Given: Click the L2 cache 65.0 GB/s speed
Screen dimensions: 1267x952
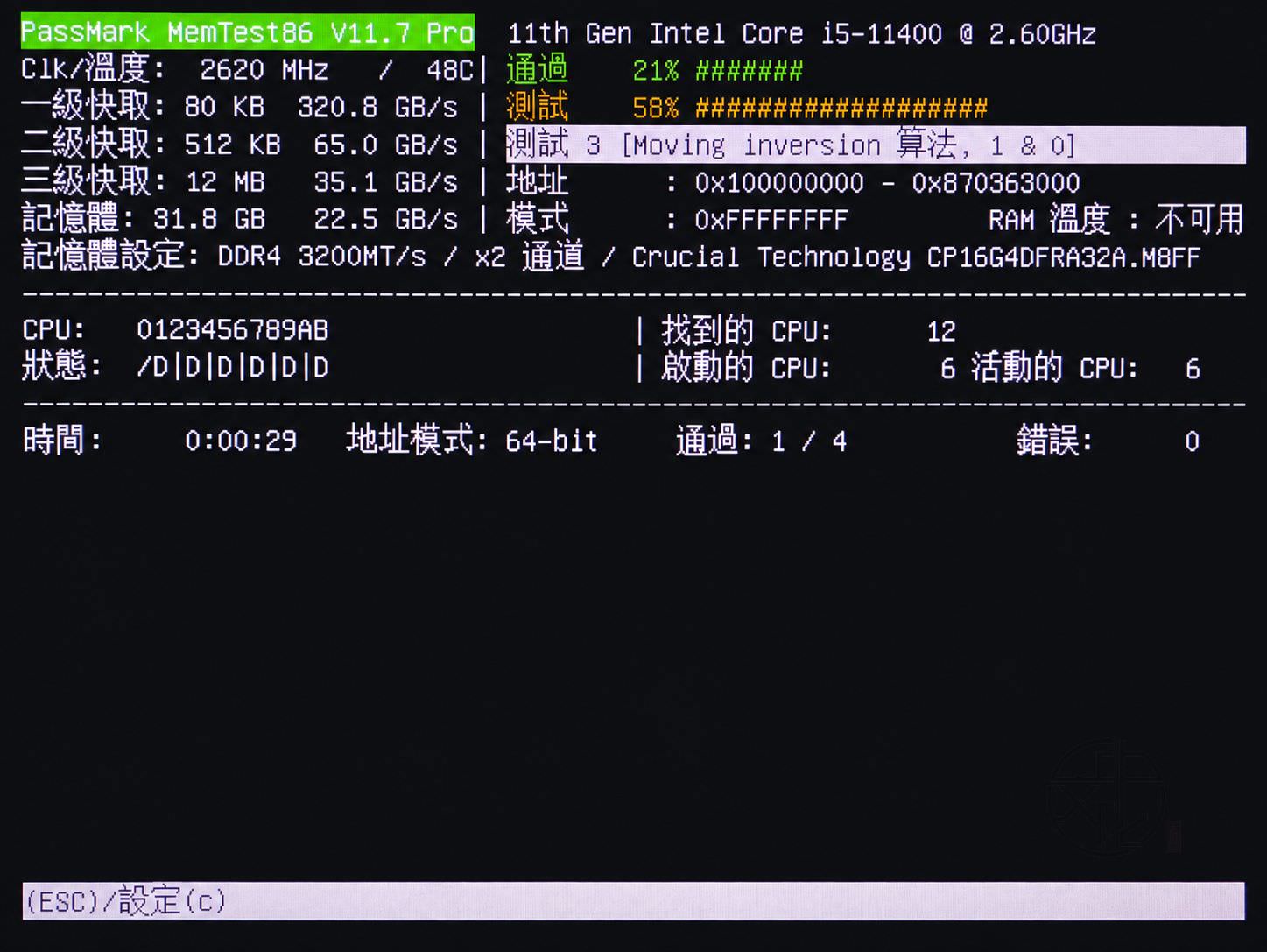Looking at the screenshot, I should 385,145.
